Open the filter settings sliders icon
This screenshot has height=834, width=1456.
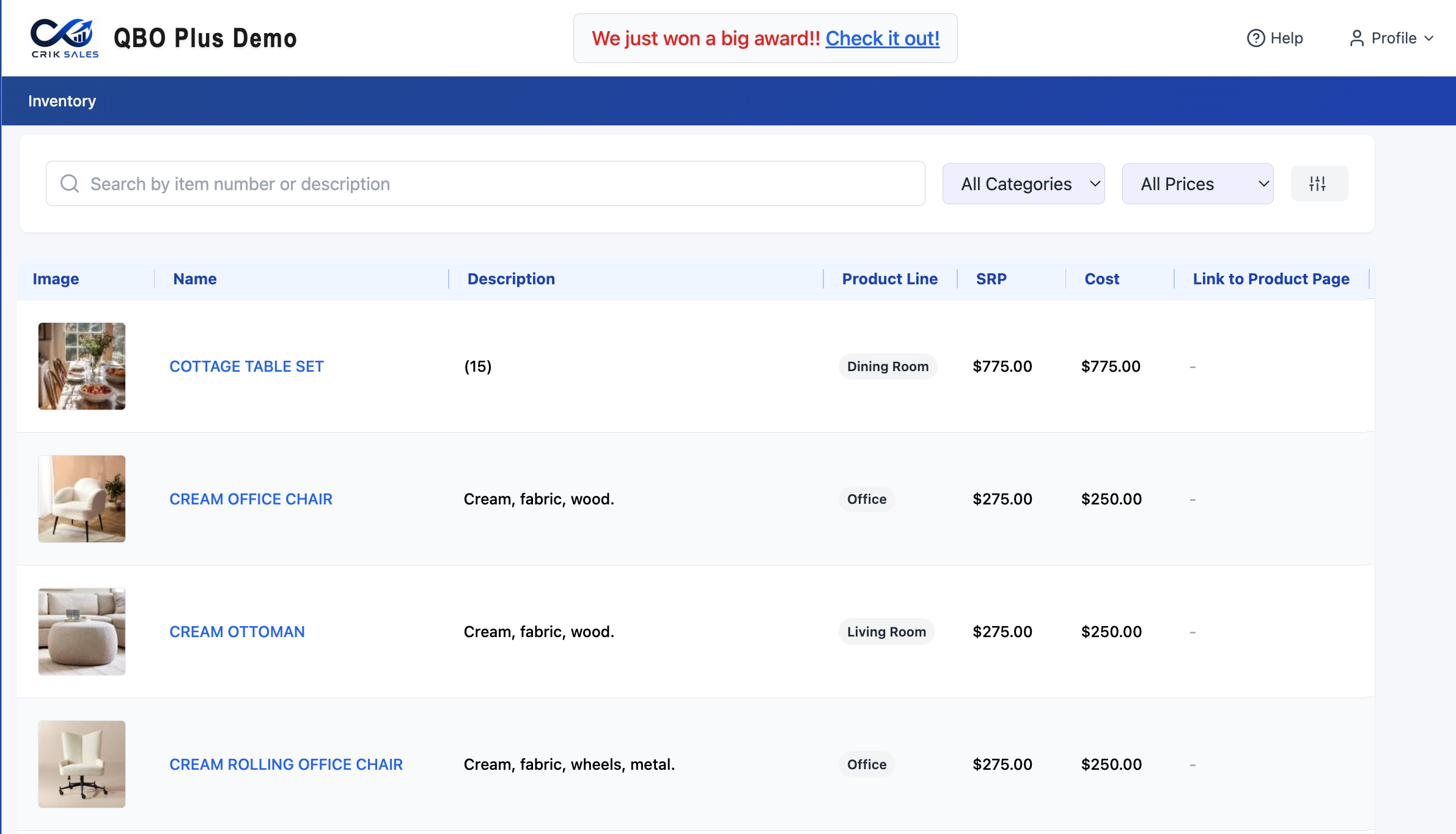pyautogui.click(x=1319, y=183)
